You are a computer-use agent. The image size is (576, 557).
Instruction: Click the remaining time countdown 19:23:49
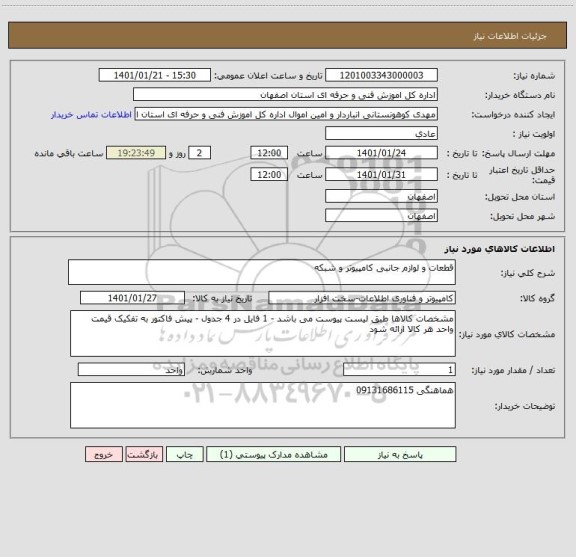136,153
